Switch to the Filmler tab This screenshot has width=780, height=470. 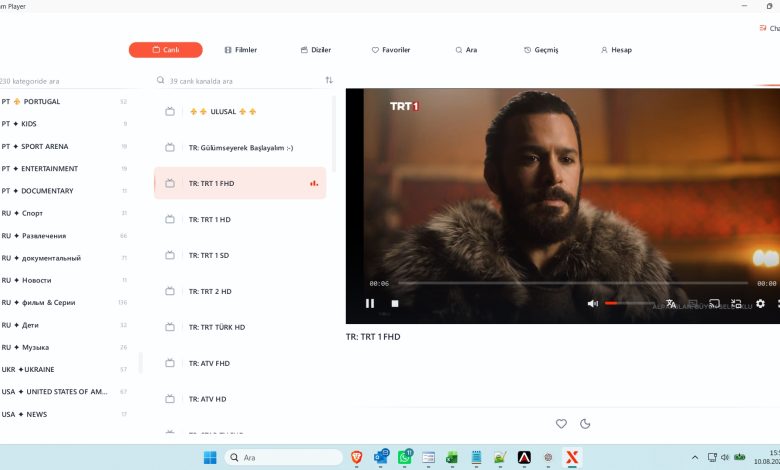(241, 50)
